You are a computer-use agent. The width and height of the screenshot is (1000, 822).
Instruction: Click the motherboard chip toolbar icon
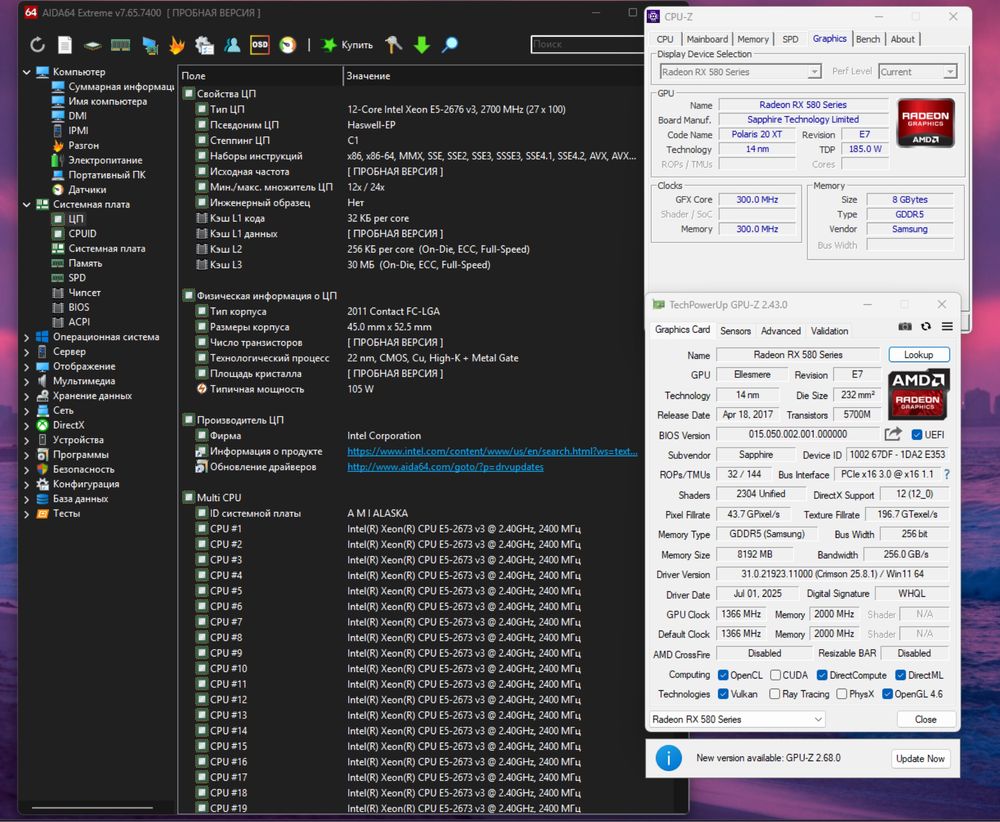pyautogui.click(x=92, y=45)
